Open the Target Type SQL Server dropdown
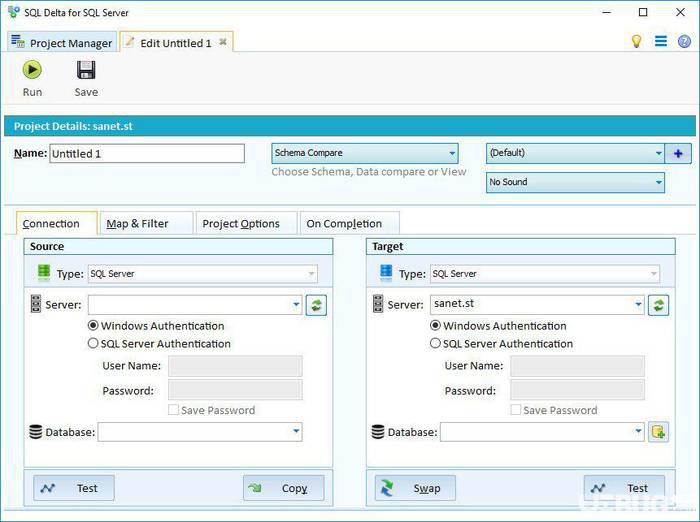 [x=545, y=274]
